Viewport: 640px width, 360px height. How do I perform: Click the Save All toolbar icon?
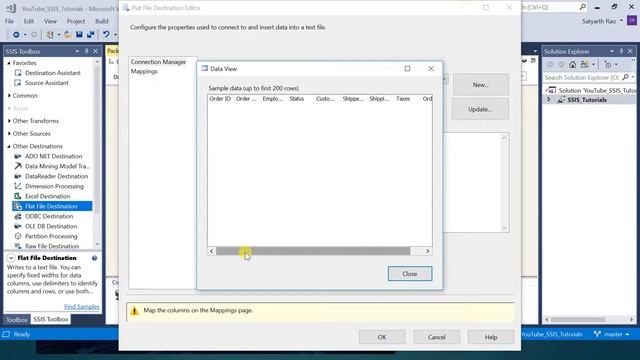click(91, 35)
